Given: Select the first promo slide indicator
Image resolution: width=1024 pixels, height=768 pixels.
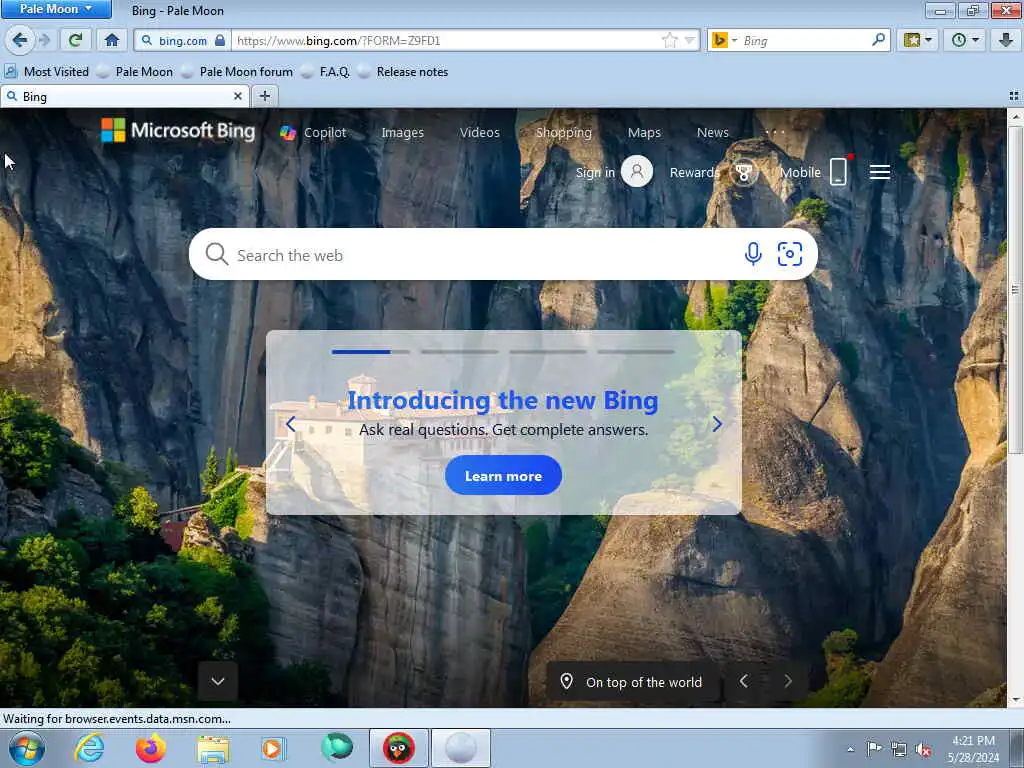Looking at the screenshot, I should tap(370, 352).
